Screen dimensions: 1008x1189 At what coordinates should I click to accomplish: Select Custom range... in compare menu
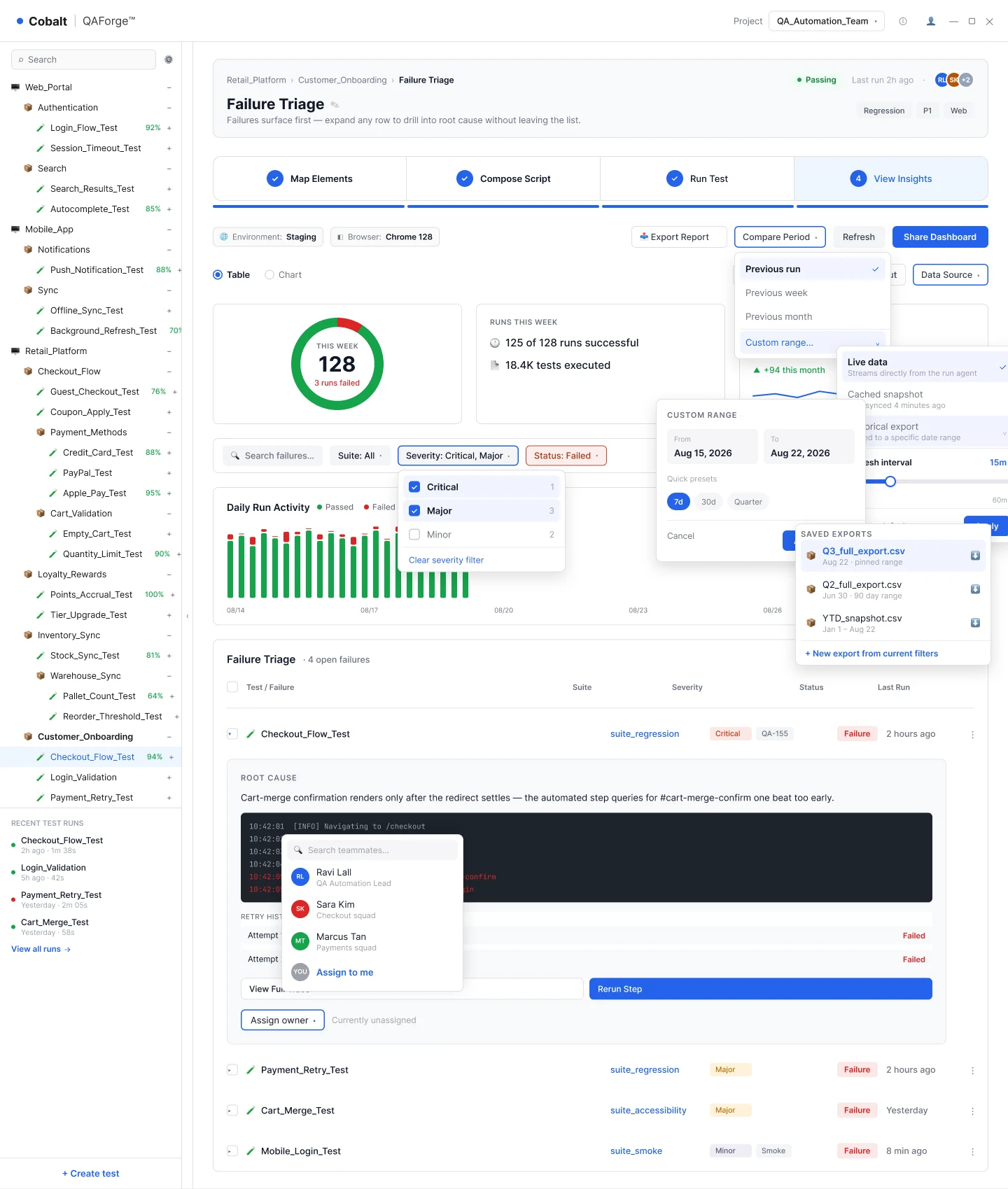(813, 343)
